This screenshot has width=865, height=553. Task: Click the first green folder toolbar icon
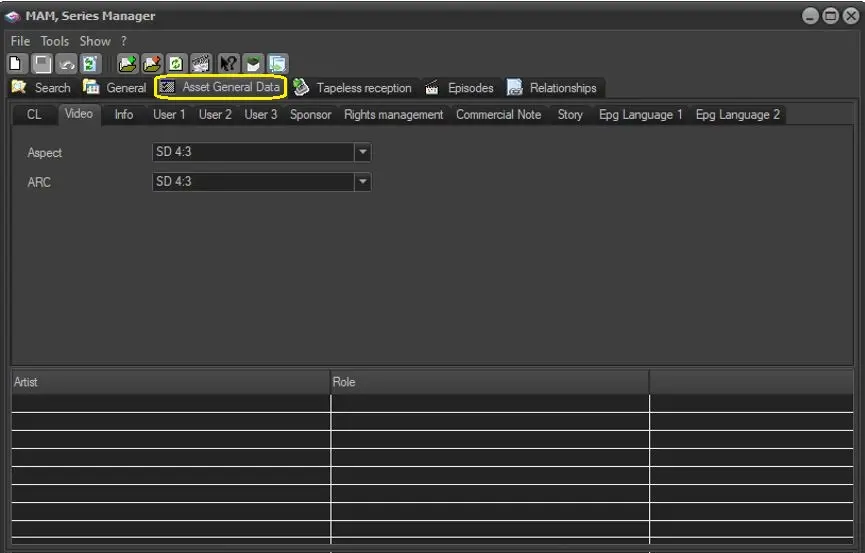(x=127, y=63)
